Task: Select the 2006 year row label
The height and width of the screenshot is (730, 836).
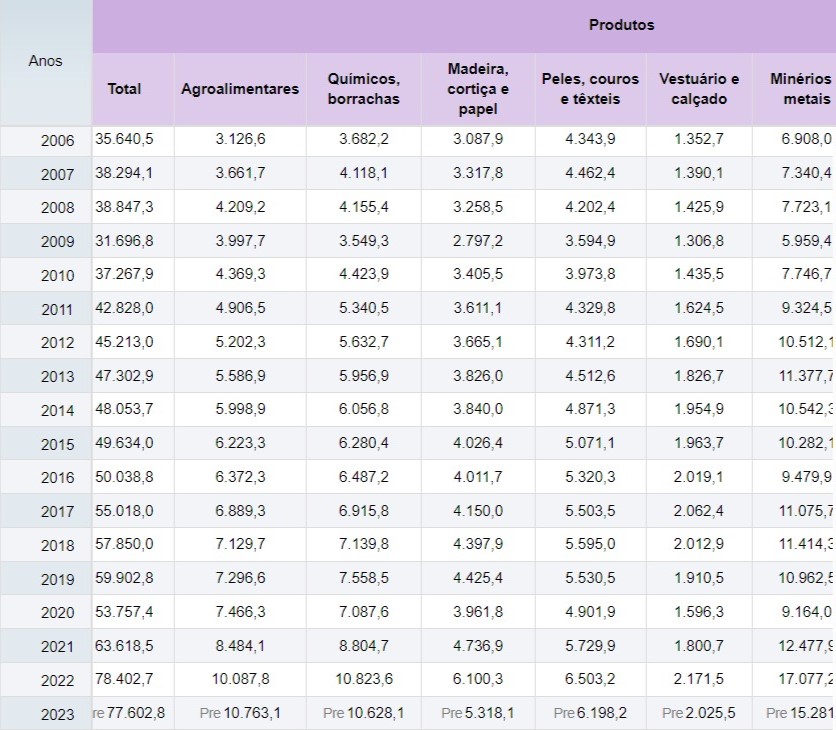Action: tap(57, 141)
